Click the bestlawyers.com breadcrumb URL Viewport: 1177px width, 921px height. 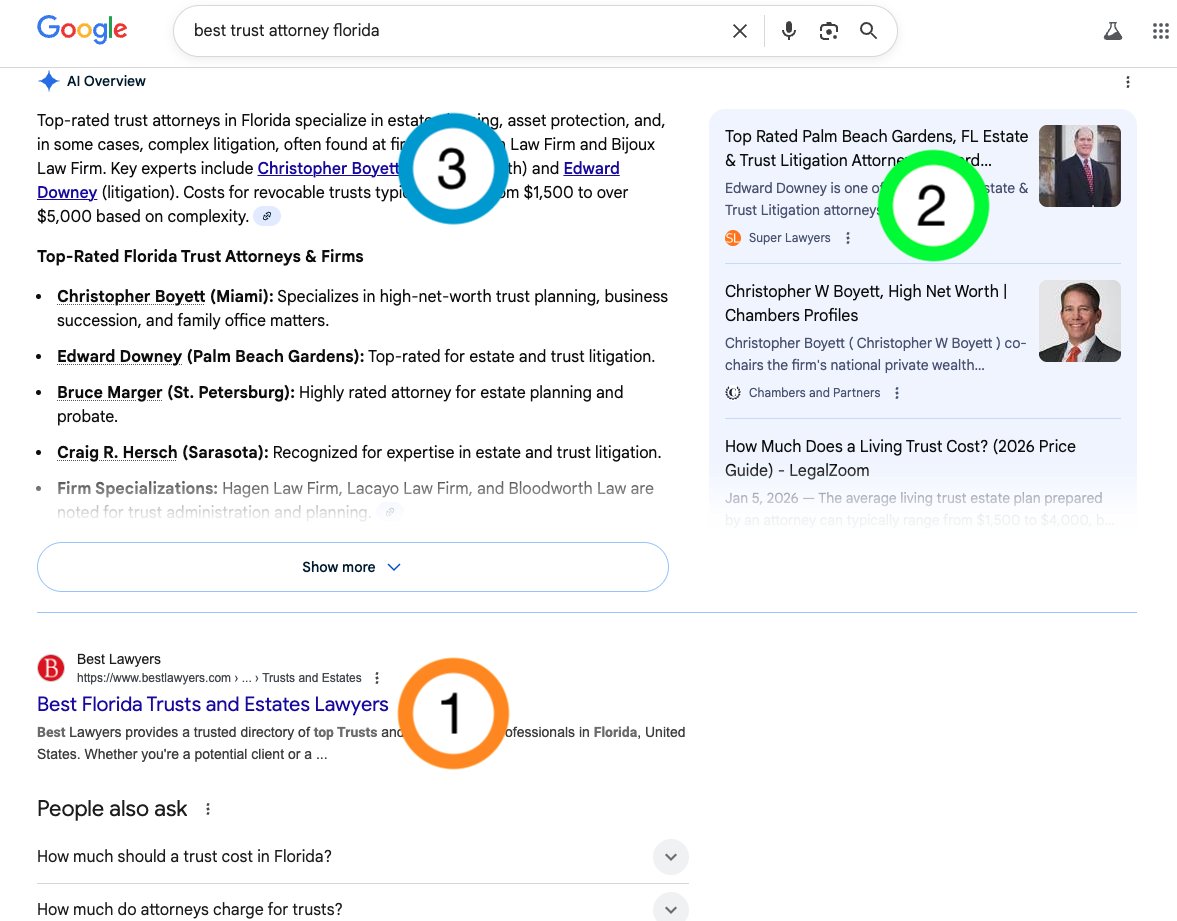[x=218, y=678]
